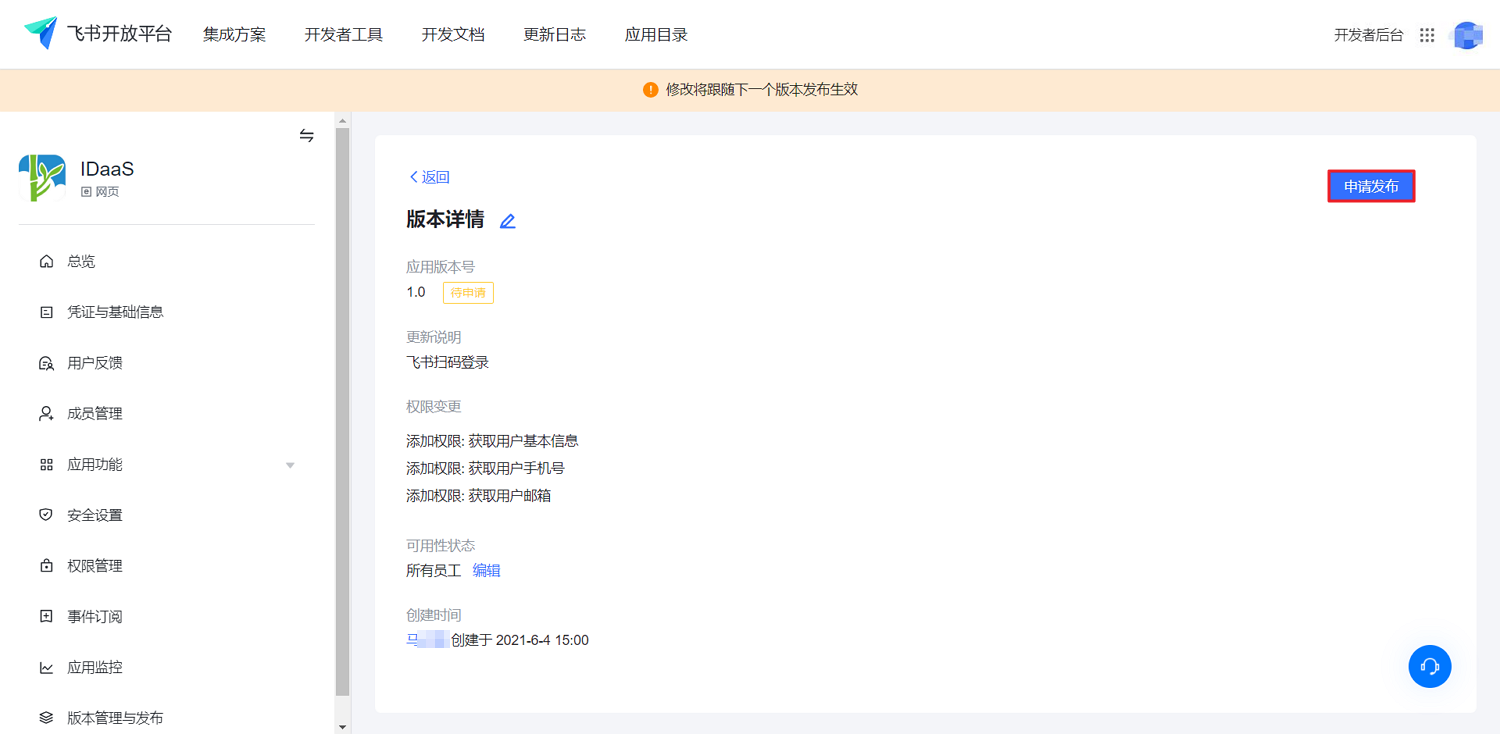Click the 所有员工 availability value
Image resolution: width=1500 pixels, height=734 pixels.
[x=434, y=570]
